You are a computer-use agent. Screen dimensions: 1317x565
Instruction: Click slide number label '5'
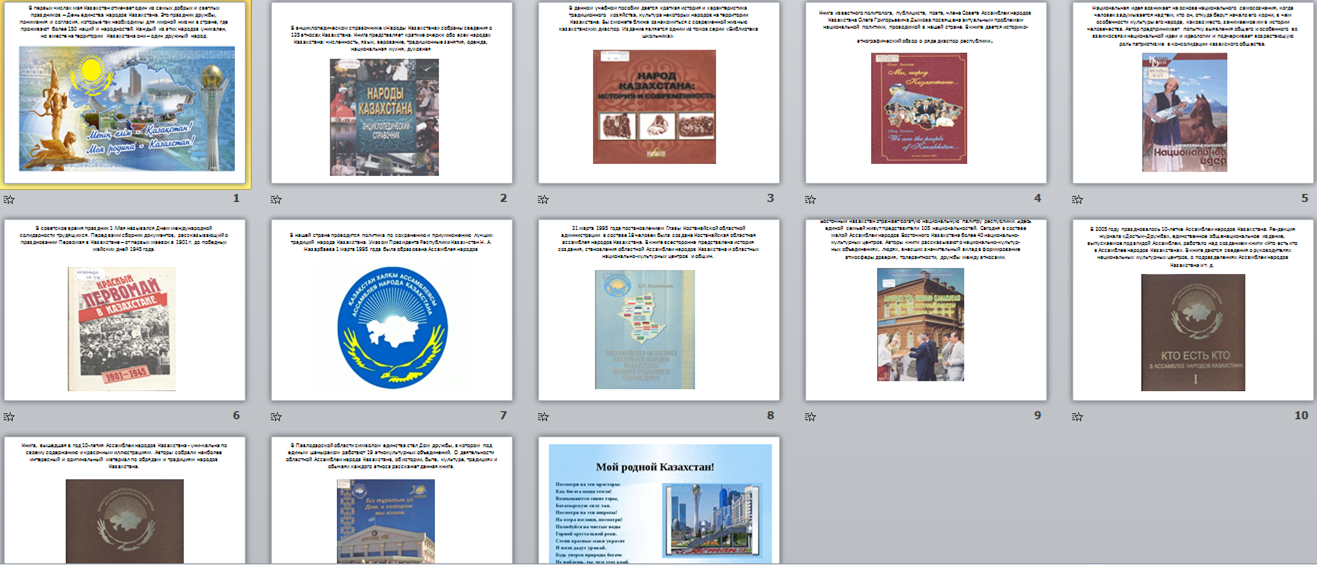tap(1304, 199)
